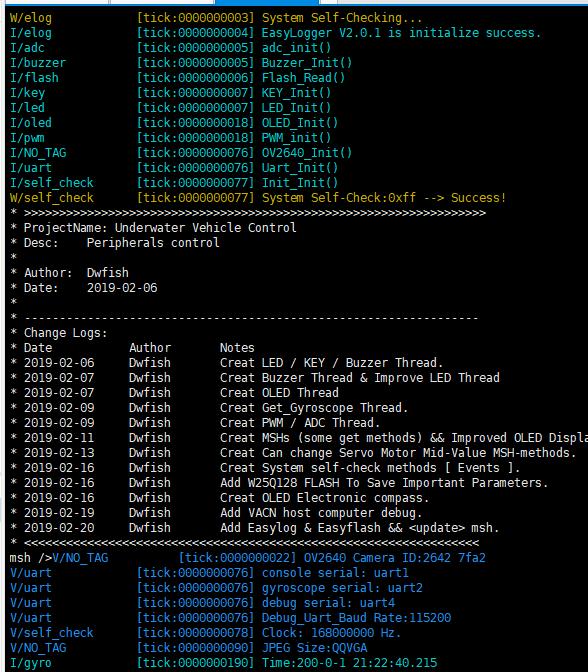Select the 'I/self_check' tag label
588x672 pixels.
click(52, 183)
